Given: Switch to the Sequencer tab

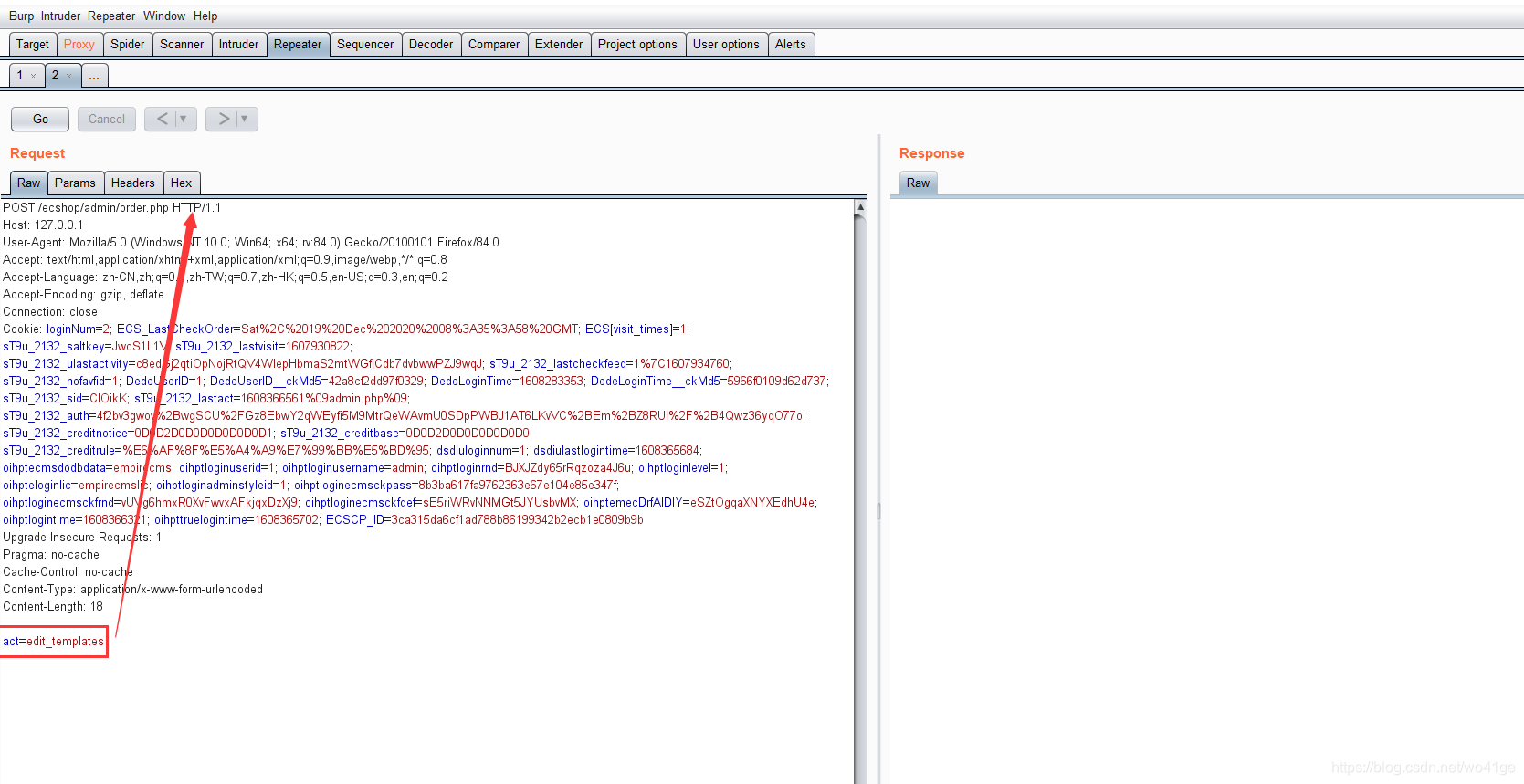Looking at the screenshot, I should click(x=365, y=44).
